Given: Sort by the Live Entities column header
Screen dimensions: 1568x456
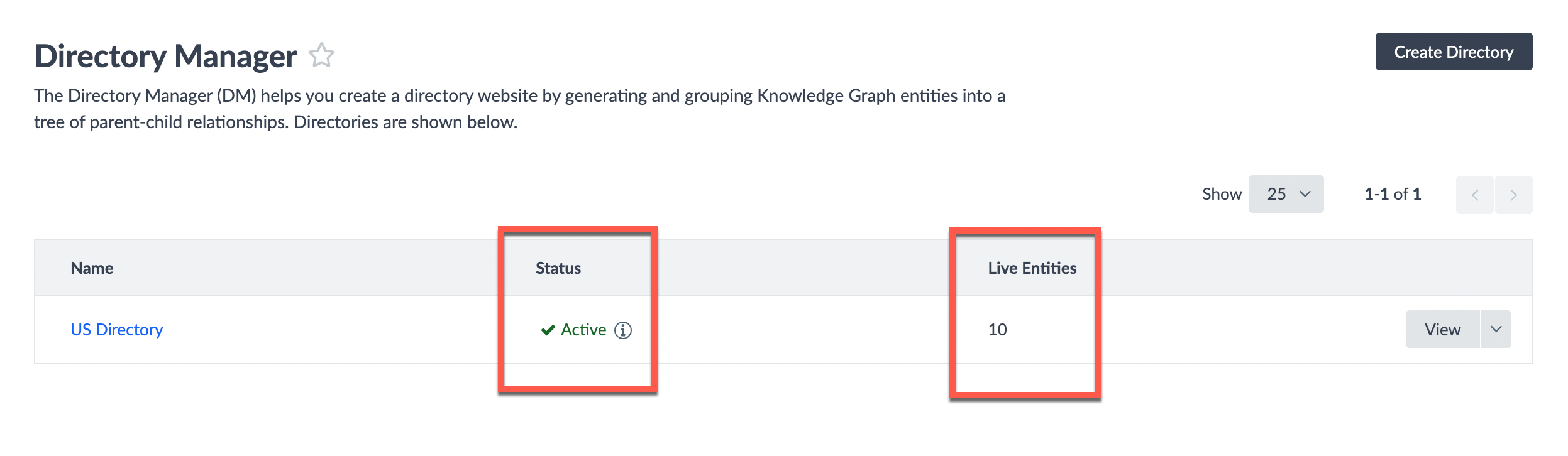Looking at the screenshot, I should pos(1032,268).
